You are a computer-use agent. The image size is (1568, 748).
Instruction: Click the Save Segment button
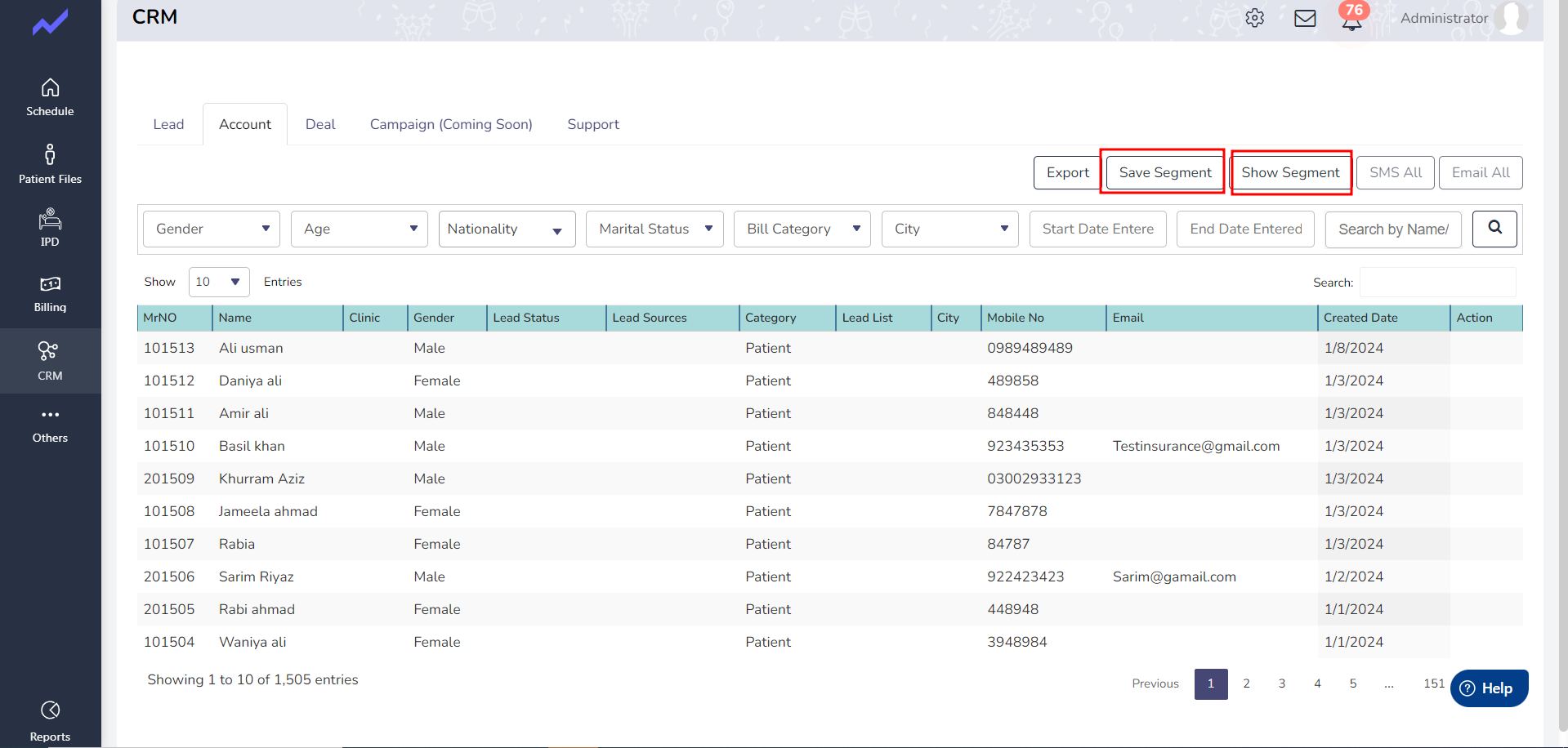point(1165,172)
